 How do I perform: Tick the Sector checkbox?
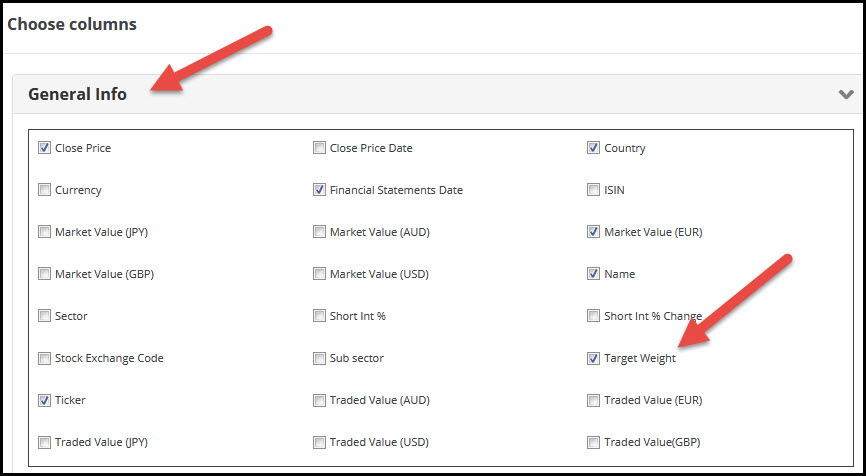coord(45,316)
